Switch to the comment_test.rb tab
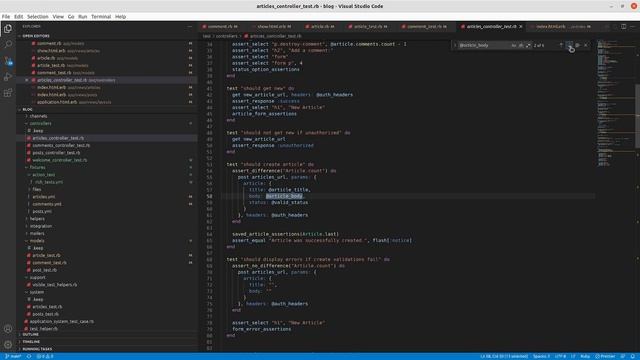Image resolution: width=640 pixels, height=360 pixels. [427, 27]
